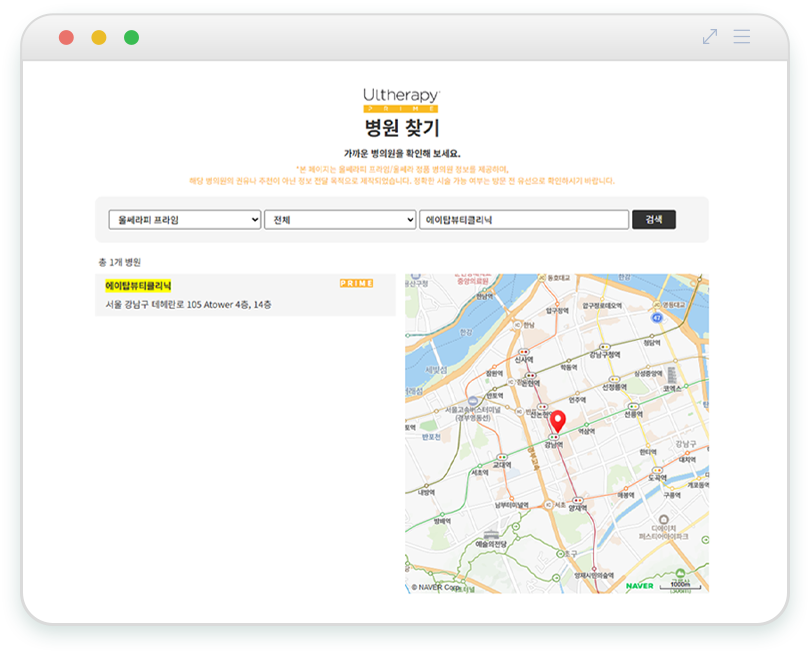Click the NAVER logo on map
811x654 pixels.
coord(639,585)
